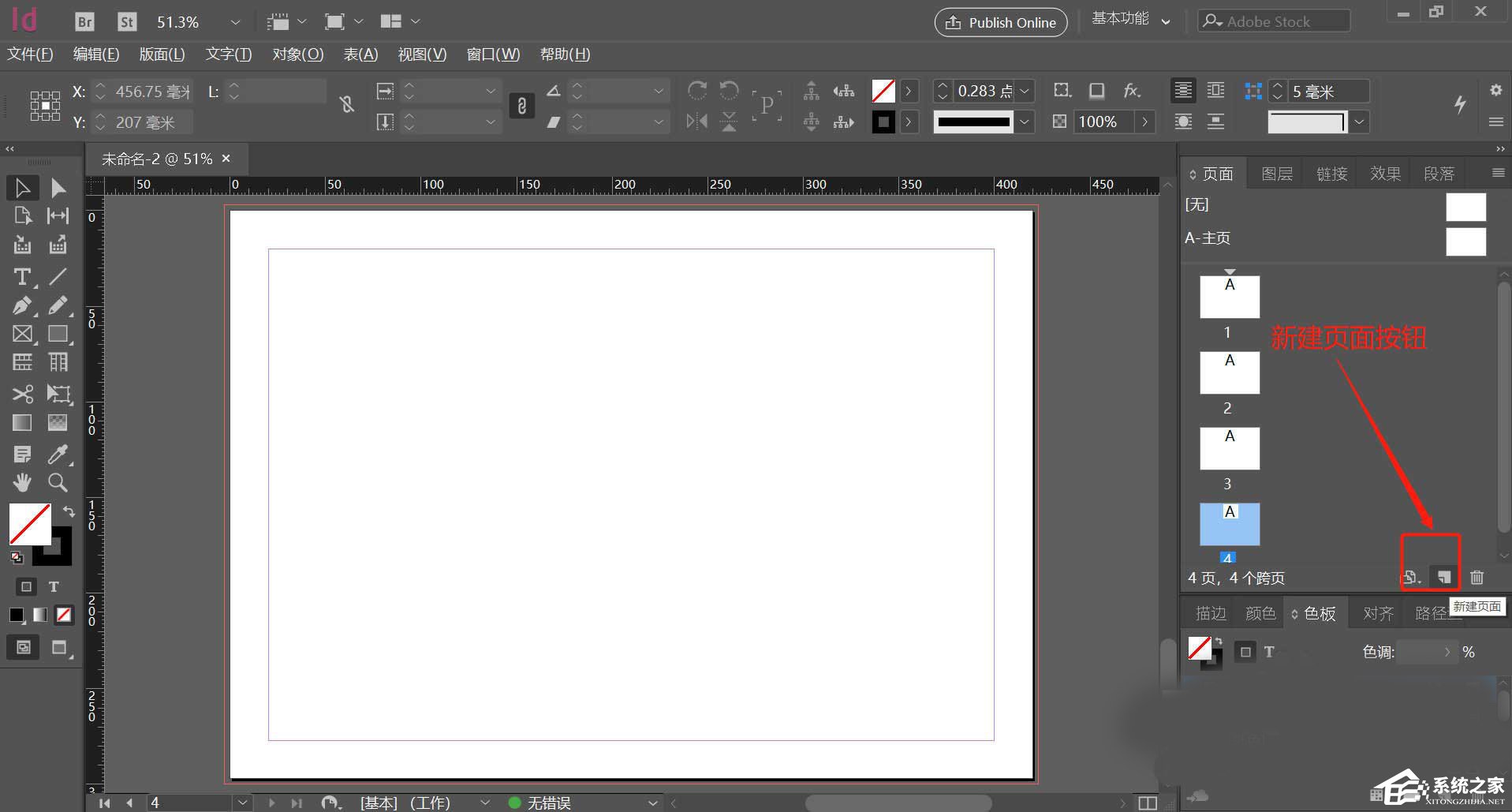Switch to the 图层 tab
Screen dimensions: 1512x812
click(1276, 174)
